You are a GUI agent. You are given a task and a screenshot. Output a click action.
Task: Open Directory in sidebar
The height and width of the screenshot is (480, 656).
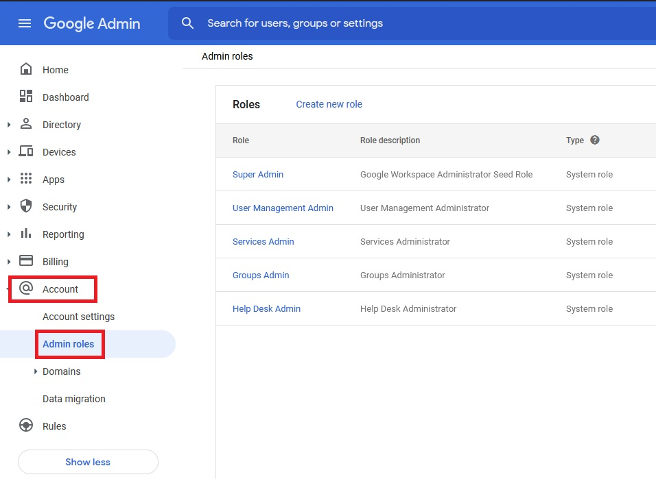[62, 125]
